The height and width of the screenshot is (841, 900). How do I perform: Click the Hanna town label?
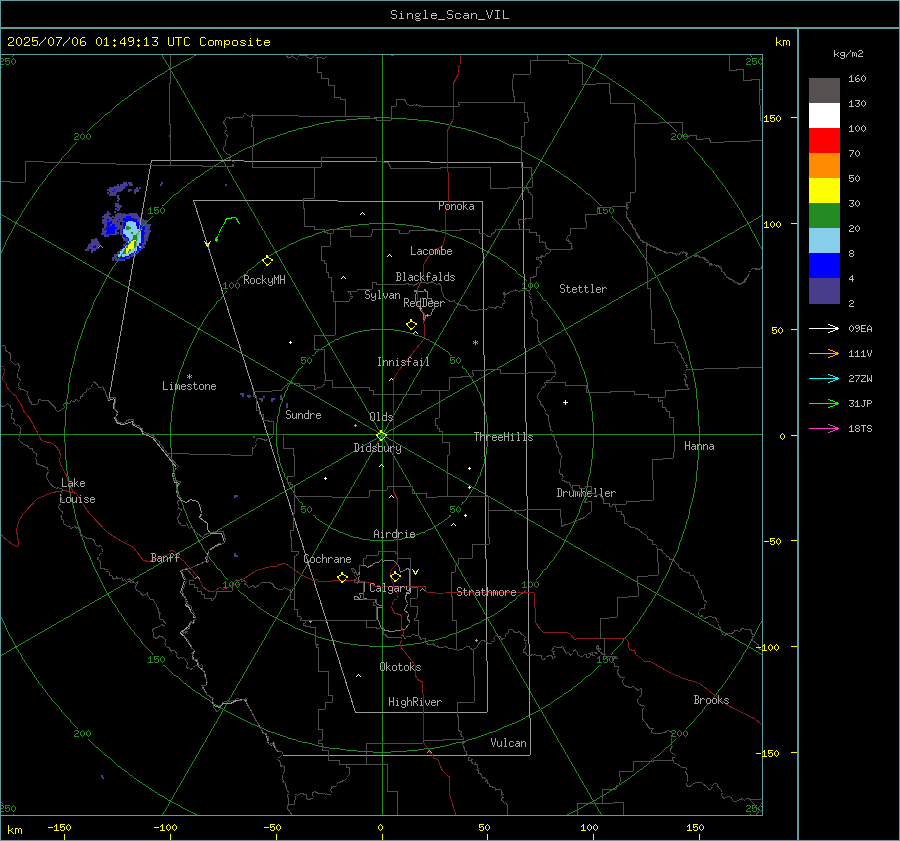click(699, 446)
